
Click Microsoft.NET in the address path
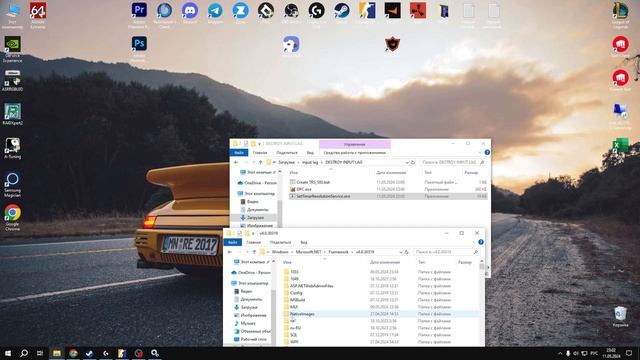click(x=308, y=252)
